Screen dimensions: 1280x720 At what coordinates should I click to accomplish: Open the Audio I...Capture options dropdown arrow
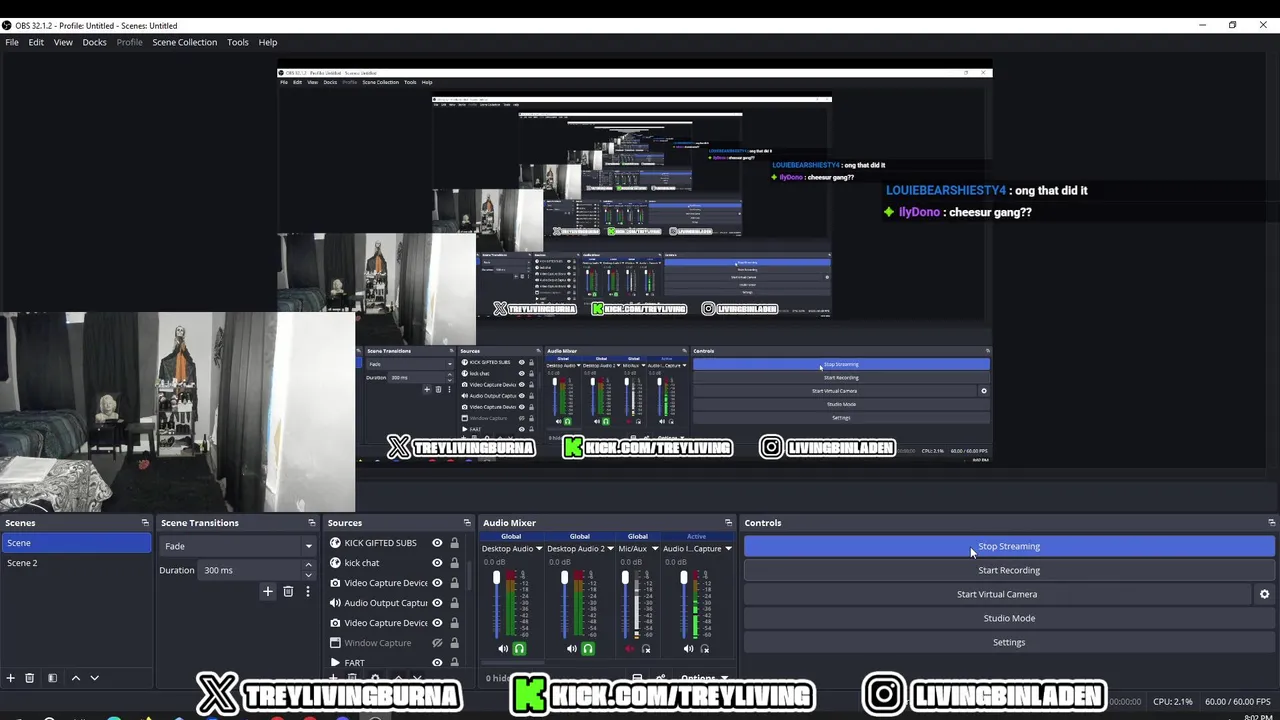tap(728, 549)
